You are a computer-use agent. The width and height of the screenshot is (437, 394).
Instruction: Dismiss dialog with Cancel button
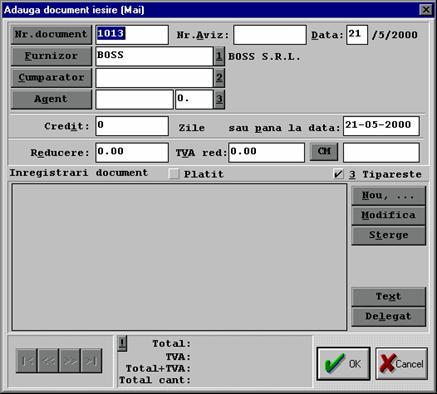[402, 364]
